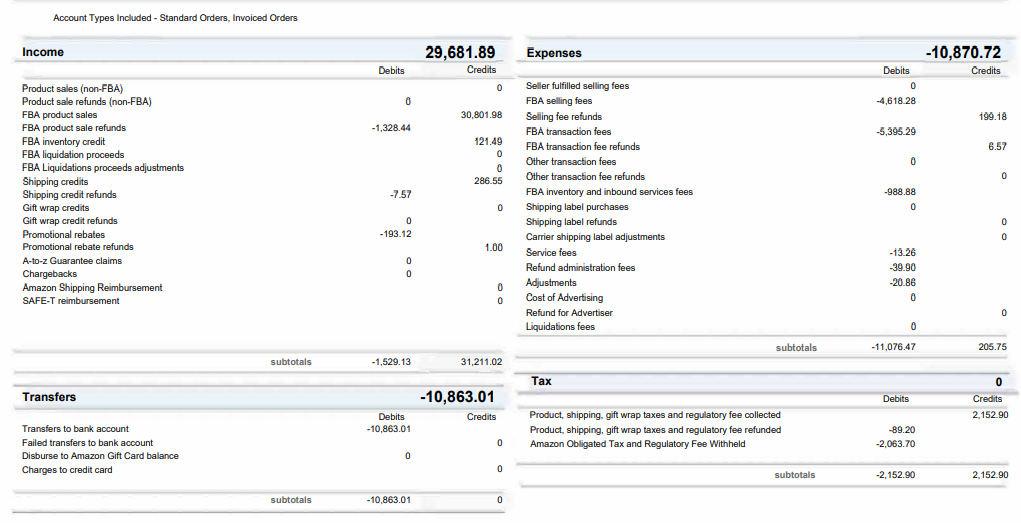
Task: Click 'Transfers to bank account' label
Action: click(75, 429)
